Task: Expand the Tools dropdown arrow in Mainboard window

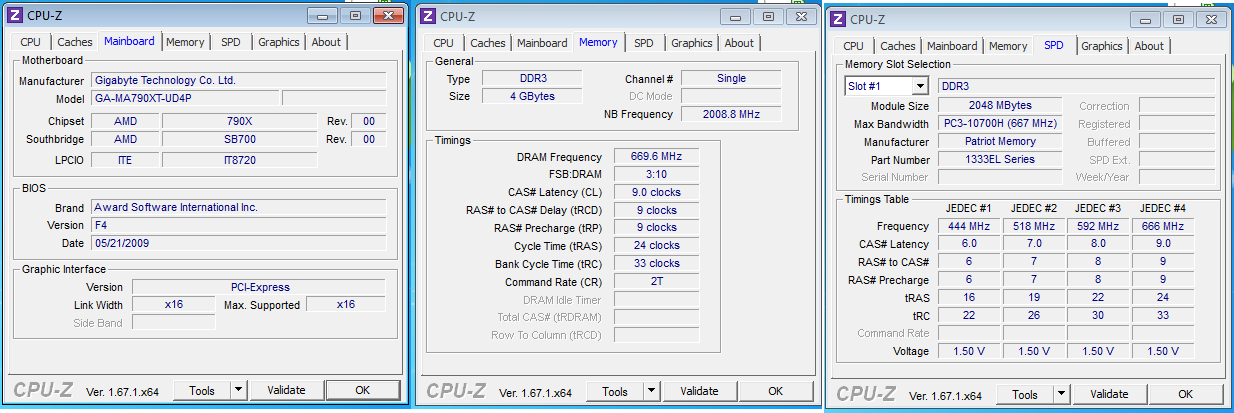Action: [238, 391]
